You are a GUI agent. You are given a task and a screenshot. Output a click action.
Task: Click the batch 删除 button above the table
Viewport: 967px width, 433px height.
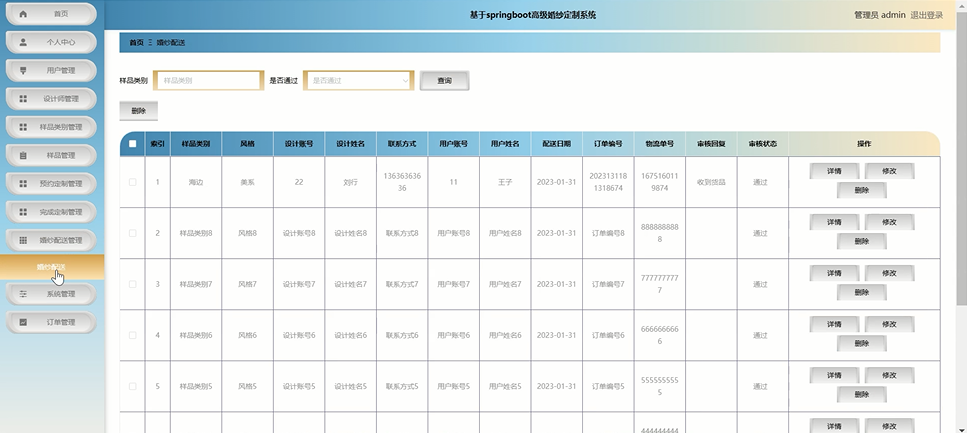tap(139, 111)
